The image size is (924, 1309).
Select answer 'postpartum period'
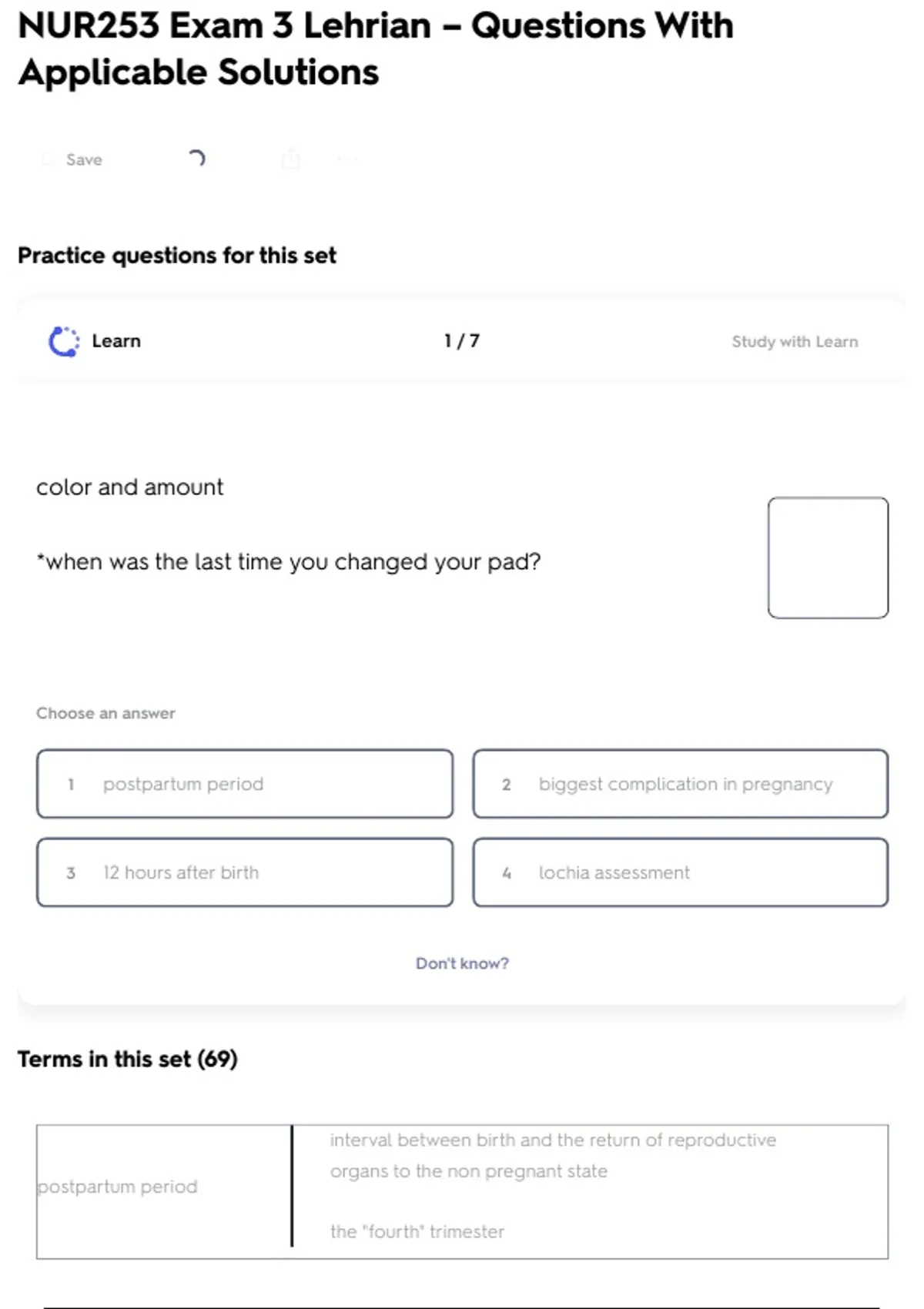(245, 784)
